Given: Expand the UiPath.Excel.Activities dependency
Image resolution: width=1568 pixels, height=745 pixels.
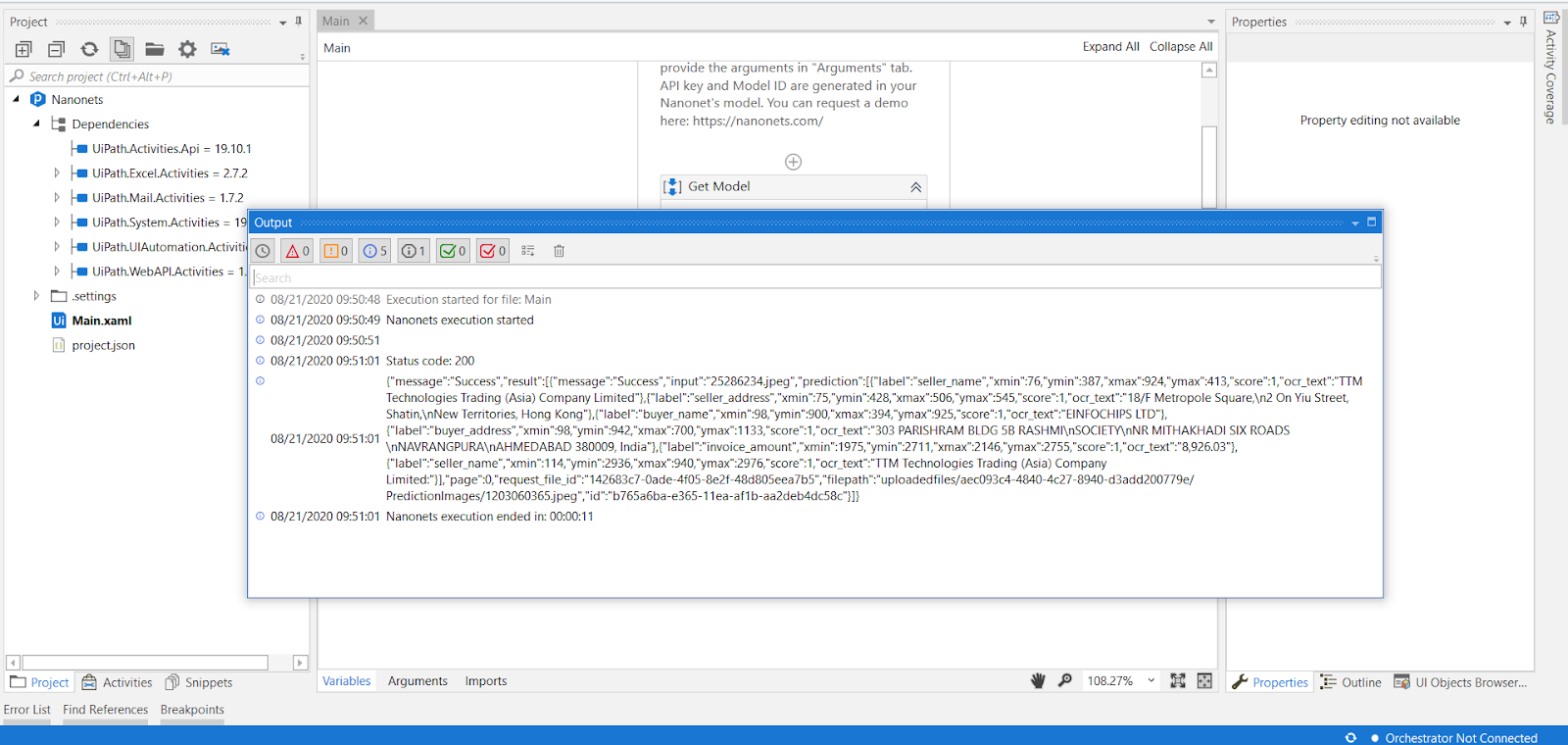Looking at the screenshot, I should point(57,173).
